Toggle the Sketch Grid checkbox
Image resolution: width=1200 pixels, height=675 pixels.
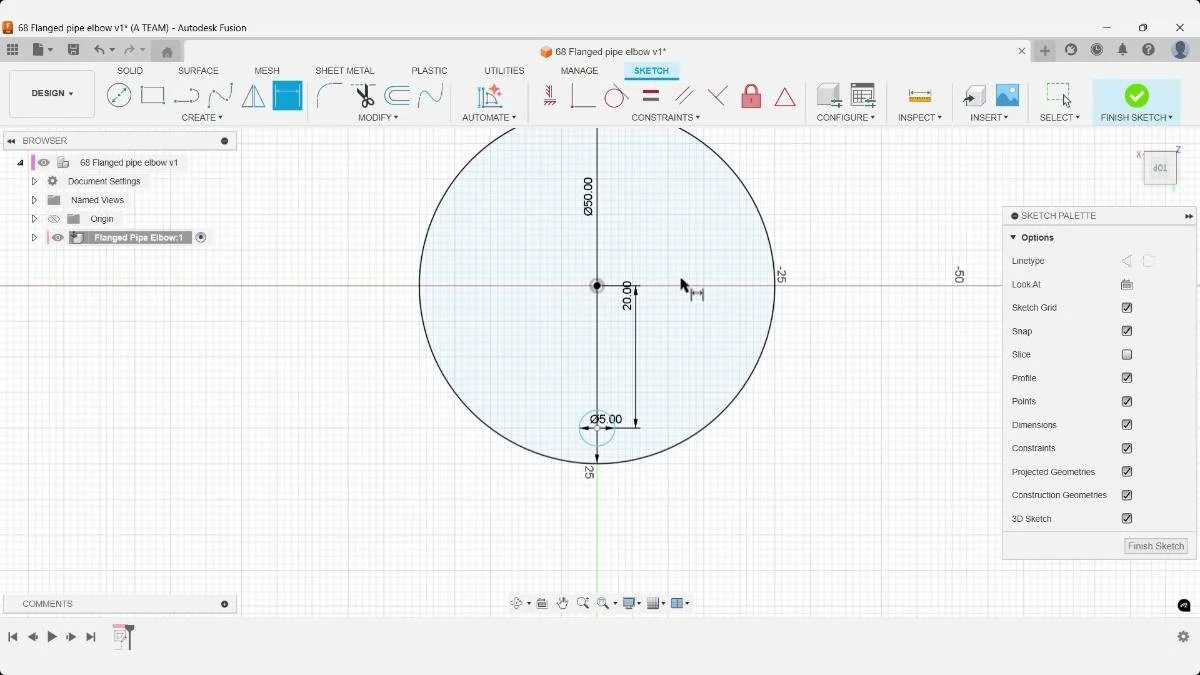pyautogui.click(x=1127, y=308)
